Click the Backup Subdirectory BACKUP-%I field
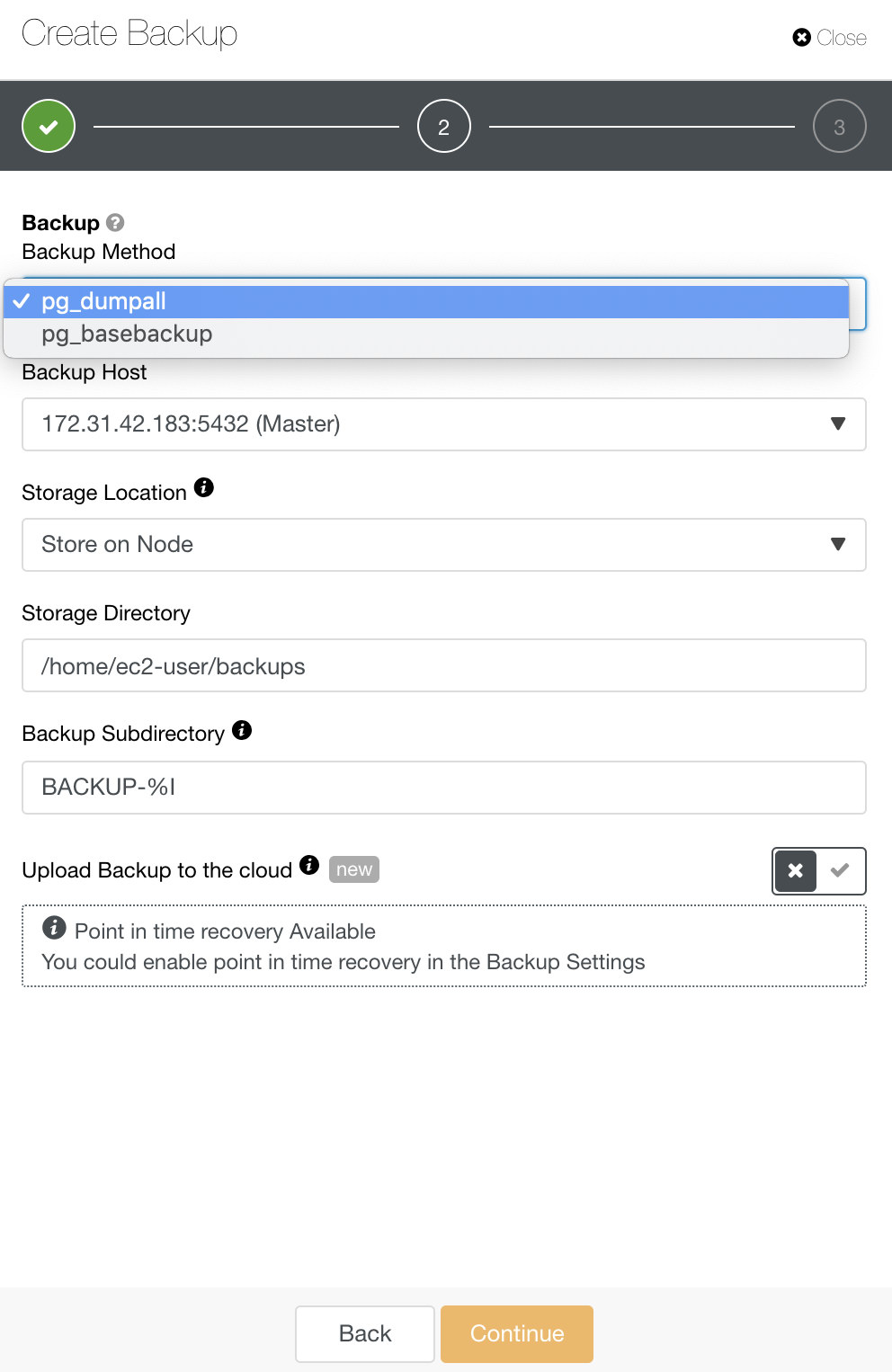The width and height of the screenshot is (892, 1372). click(x=444, y=788)
